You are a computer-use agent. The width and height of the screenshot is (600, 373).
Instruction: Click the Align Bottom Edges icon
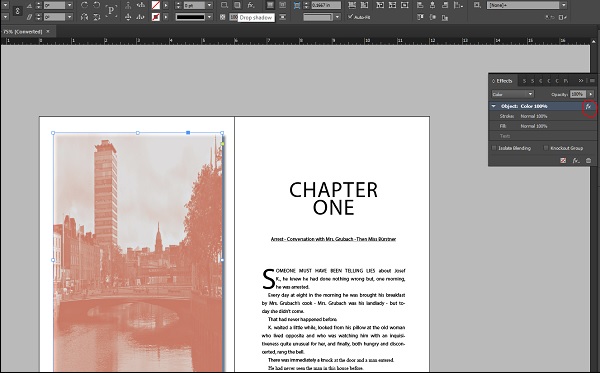[x=445, y=17]
